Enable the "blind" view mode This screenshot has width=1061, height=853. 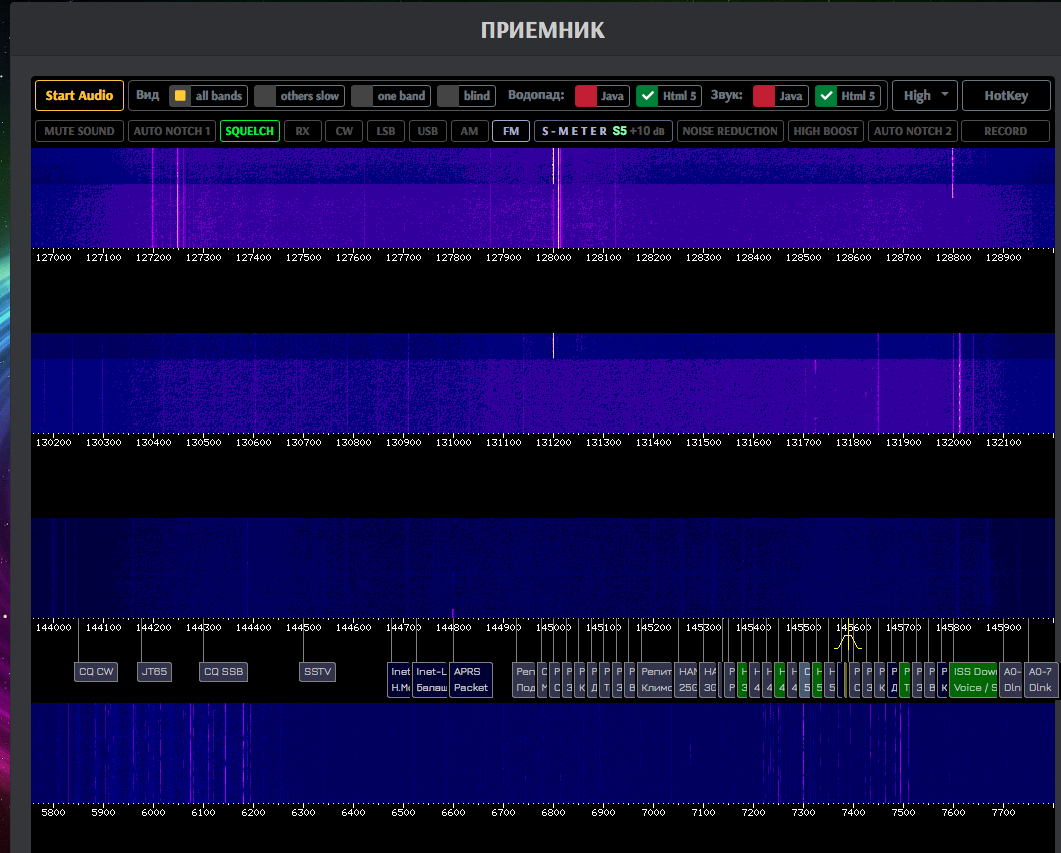465,96
